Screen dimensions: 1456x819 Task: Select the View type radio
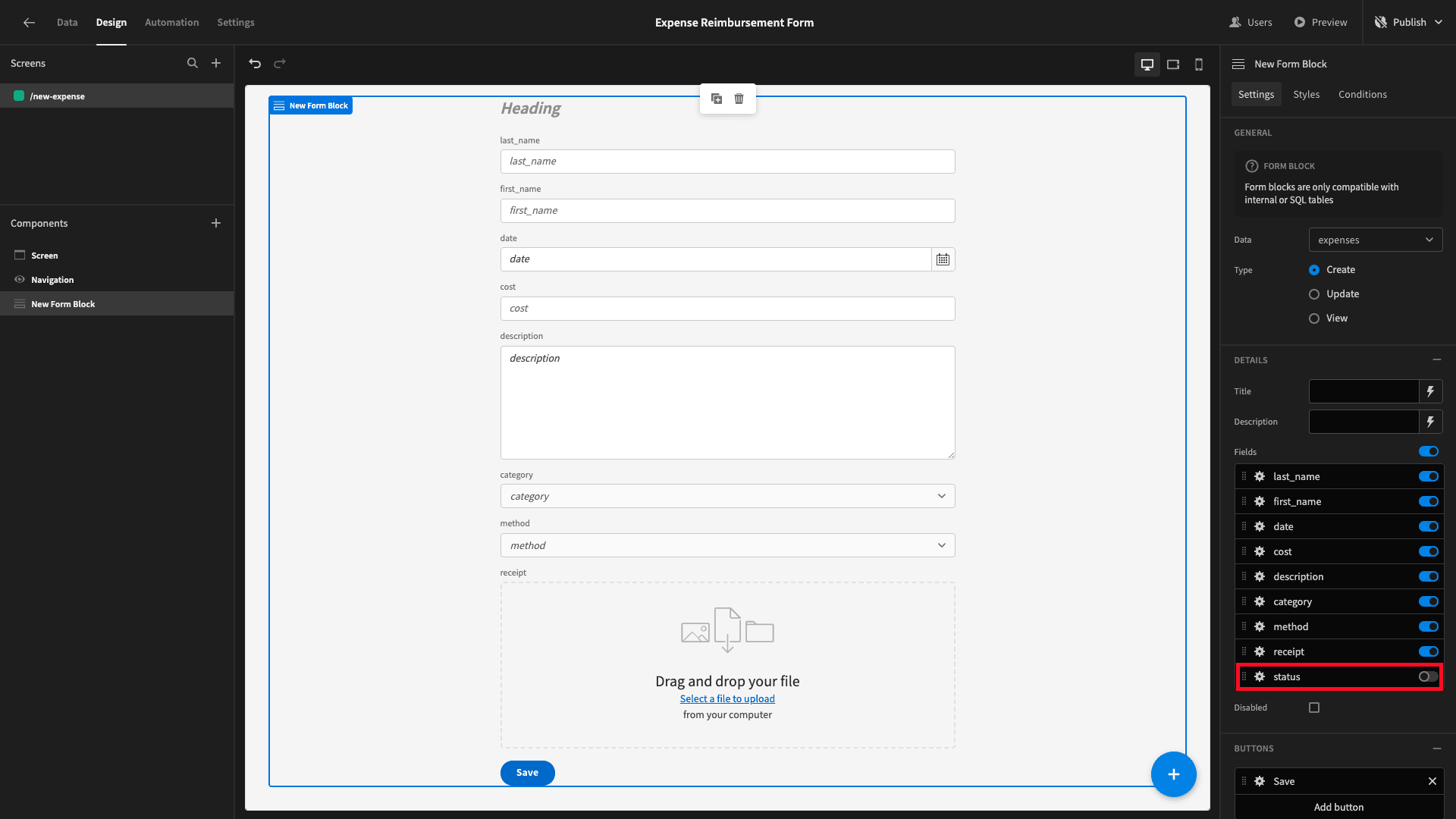point(1314,318)
